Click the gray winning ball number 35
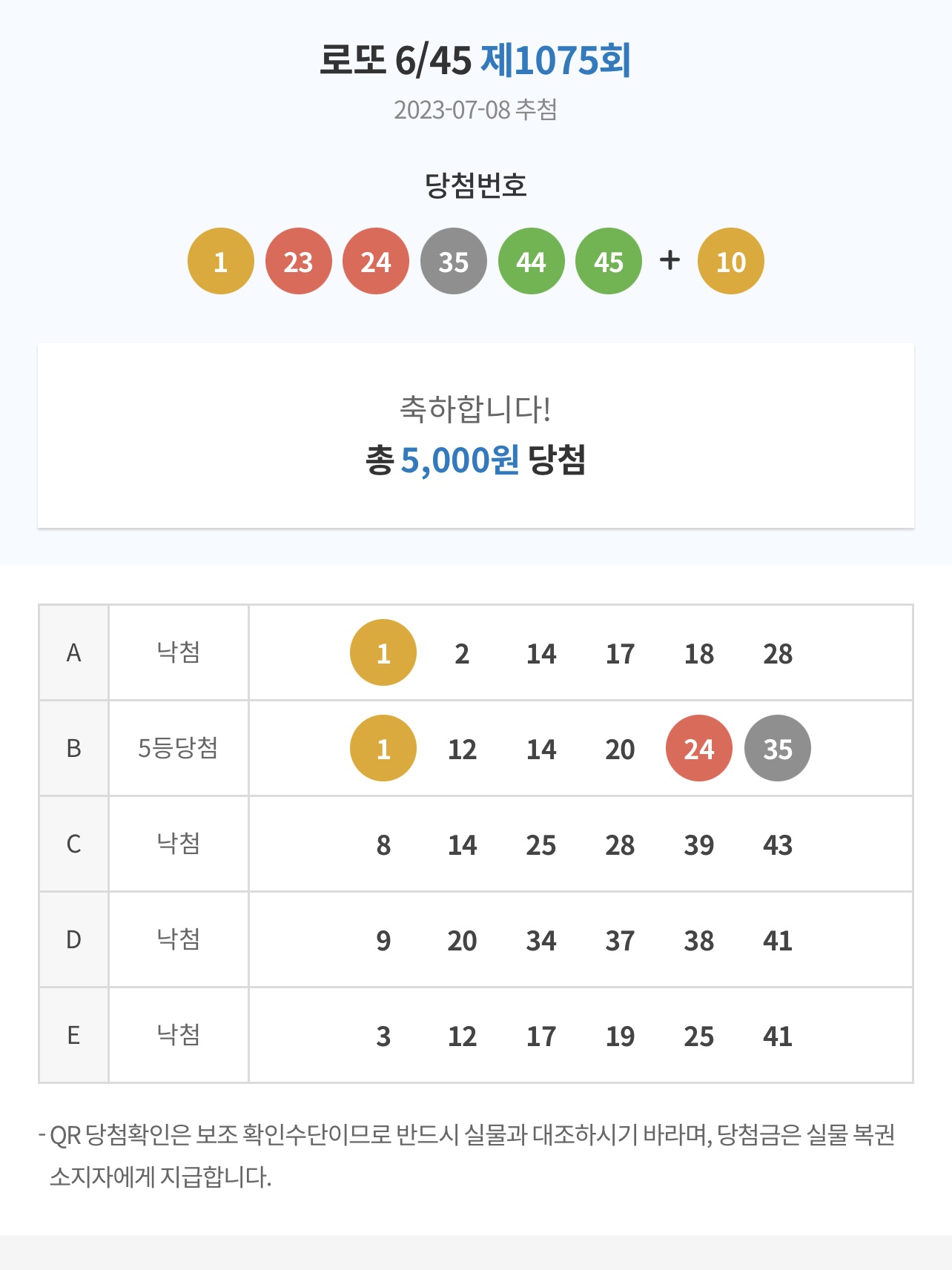This screenshot has height=1270, width=952. coord(454,261)
